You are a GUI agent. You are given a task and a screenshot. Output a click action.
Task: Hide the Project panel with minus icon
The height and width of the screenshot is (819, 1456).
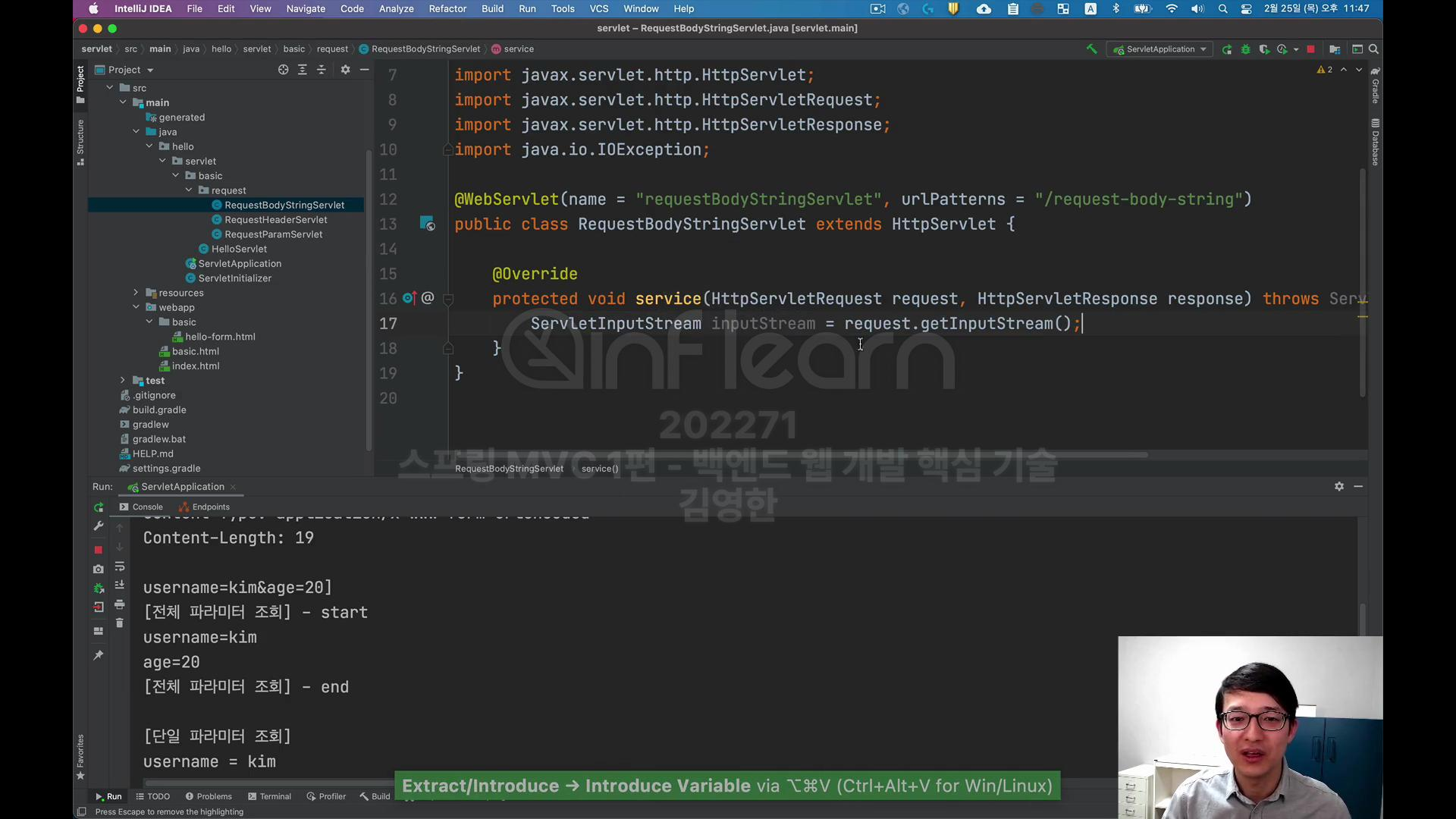tap(364, 70)
